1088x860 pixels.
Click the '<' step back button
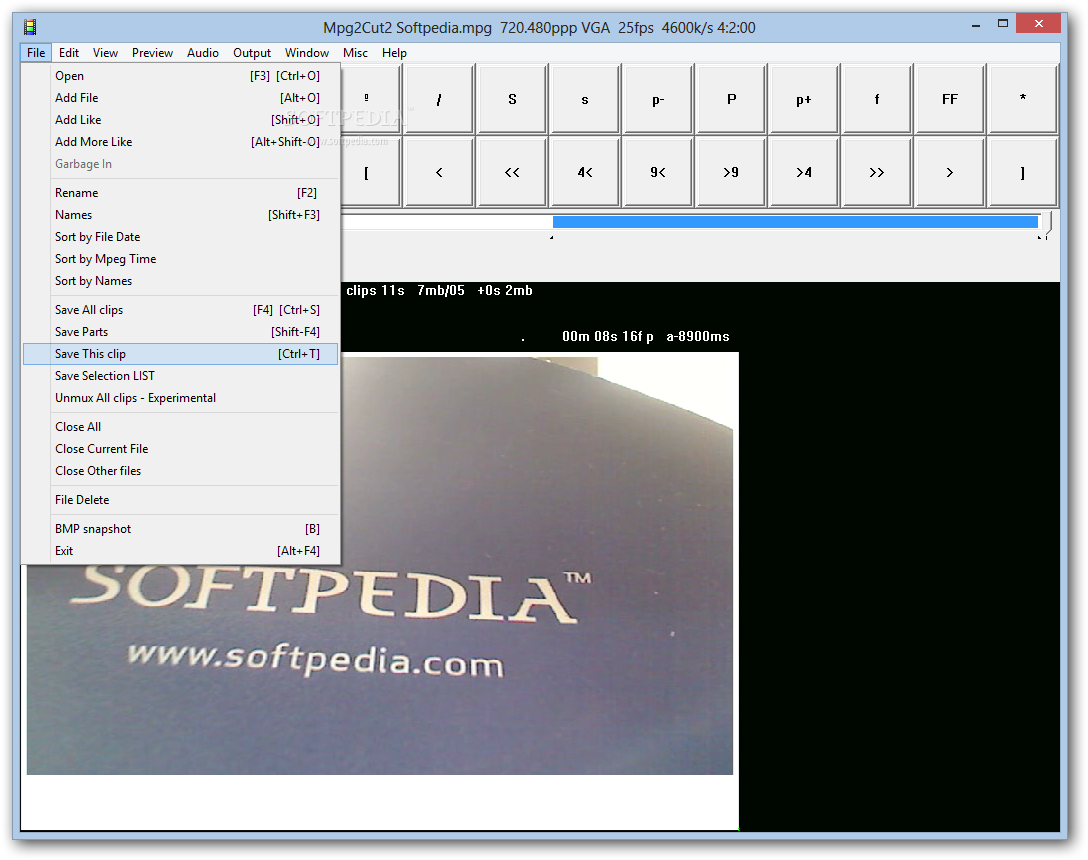439,172
